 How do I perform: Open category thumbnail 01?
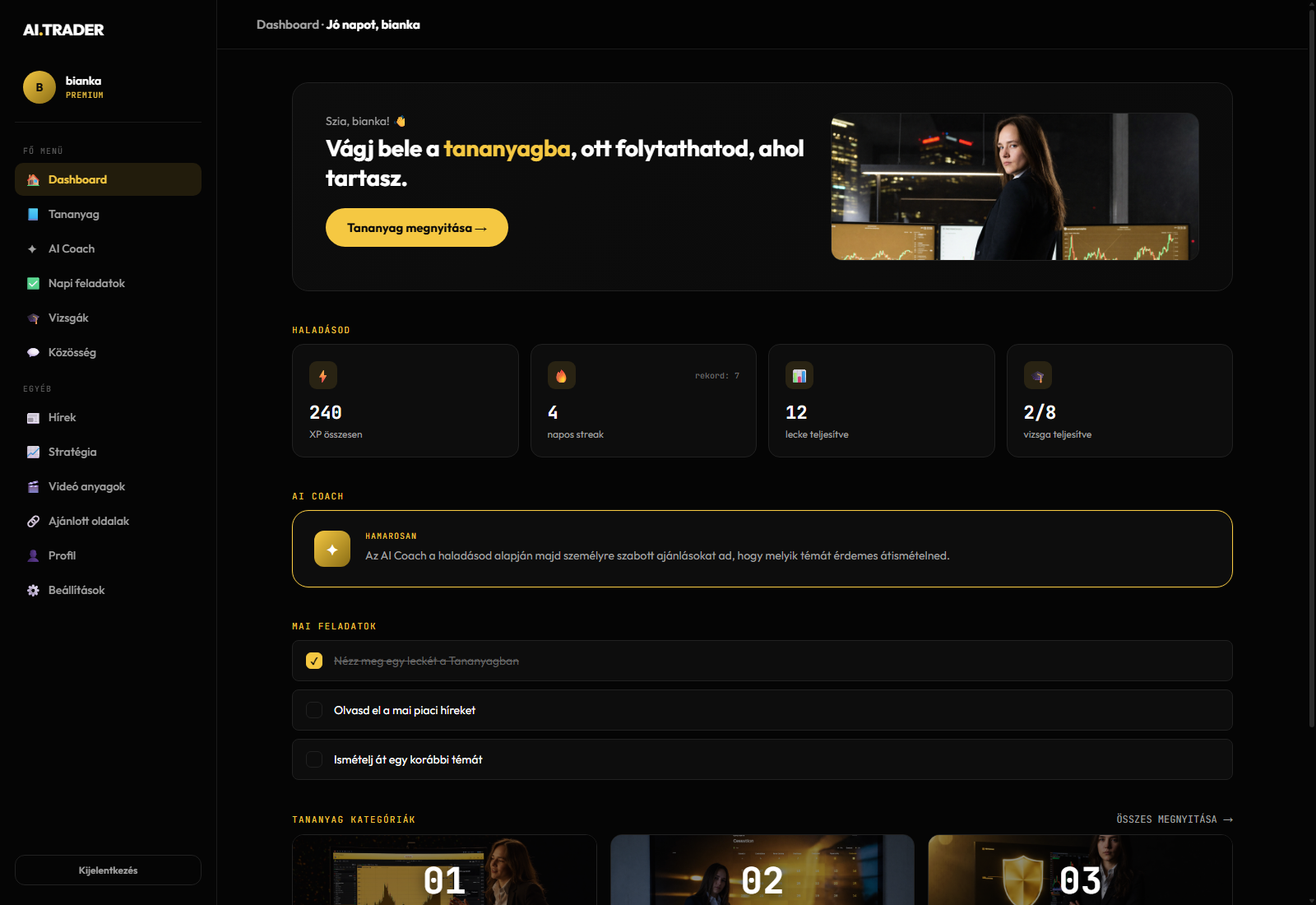click(444, 870)
